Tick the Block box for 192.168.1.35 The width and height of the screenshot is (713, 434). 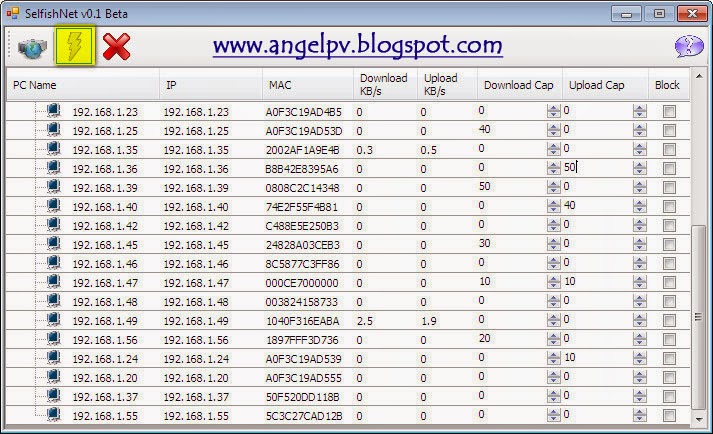669,150
